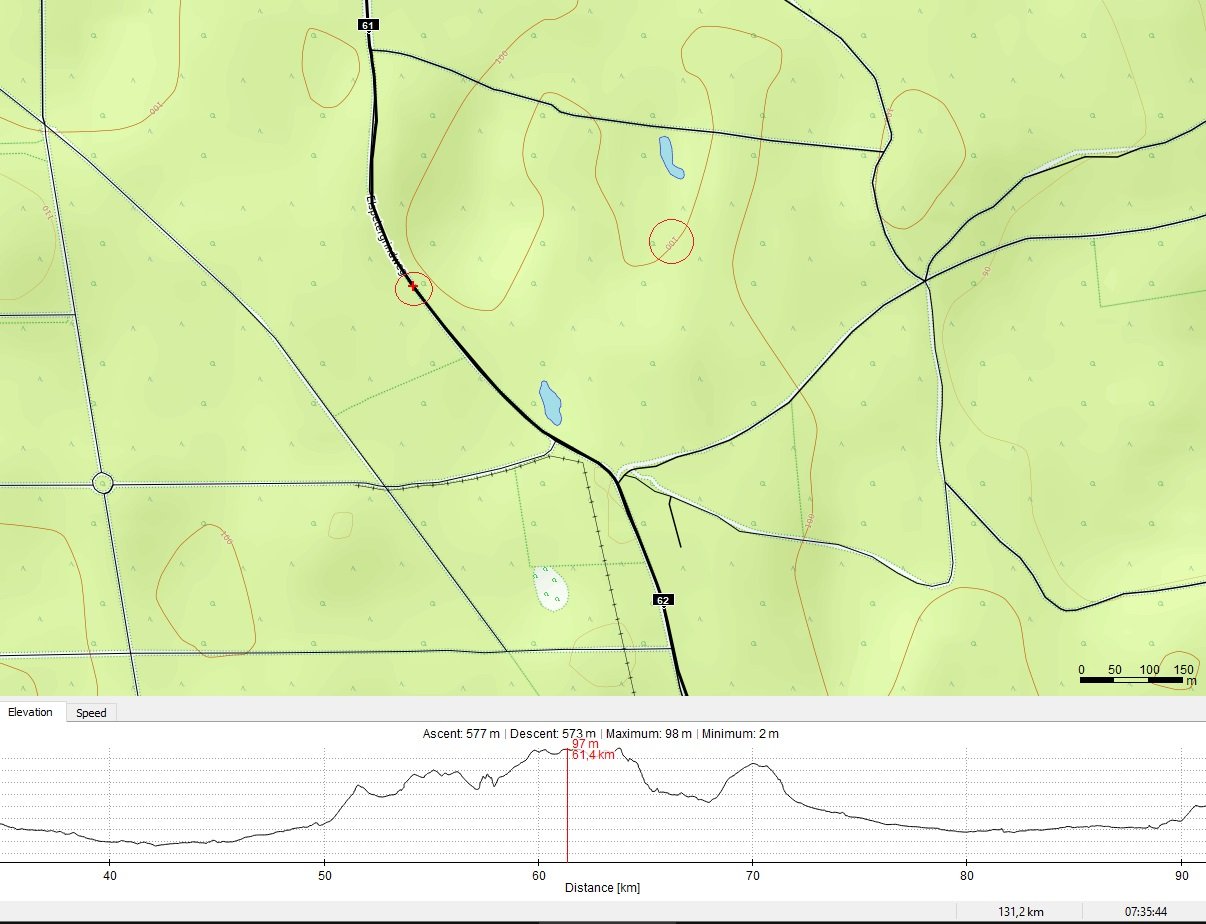Click the red cursor line in elevation chart
The image size is (1206, 924).
567,810
